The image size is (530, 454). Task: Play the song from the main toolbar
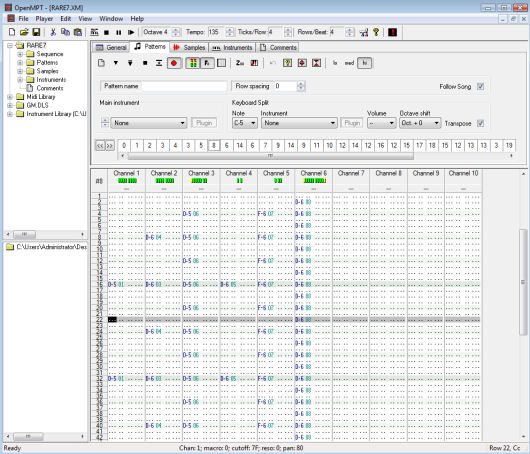[94, 32]
